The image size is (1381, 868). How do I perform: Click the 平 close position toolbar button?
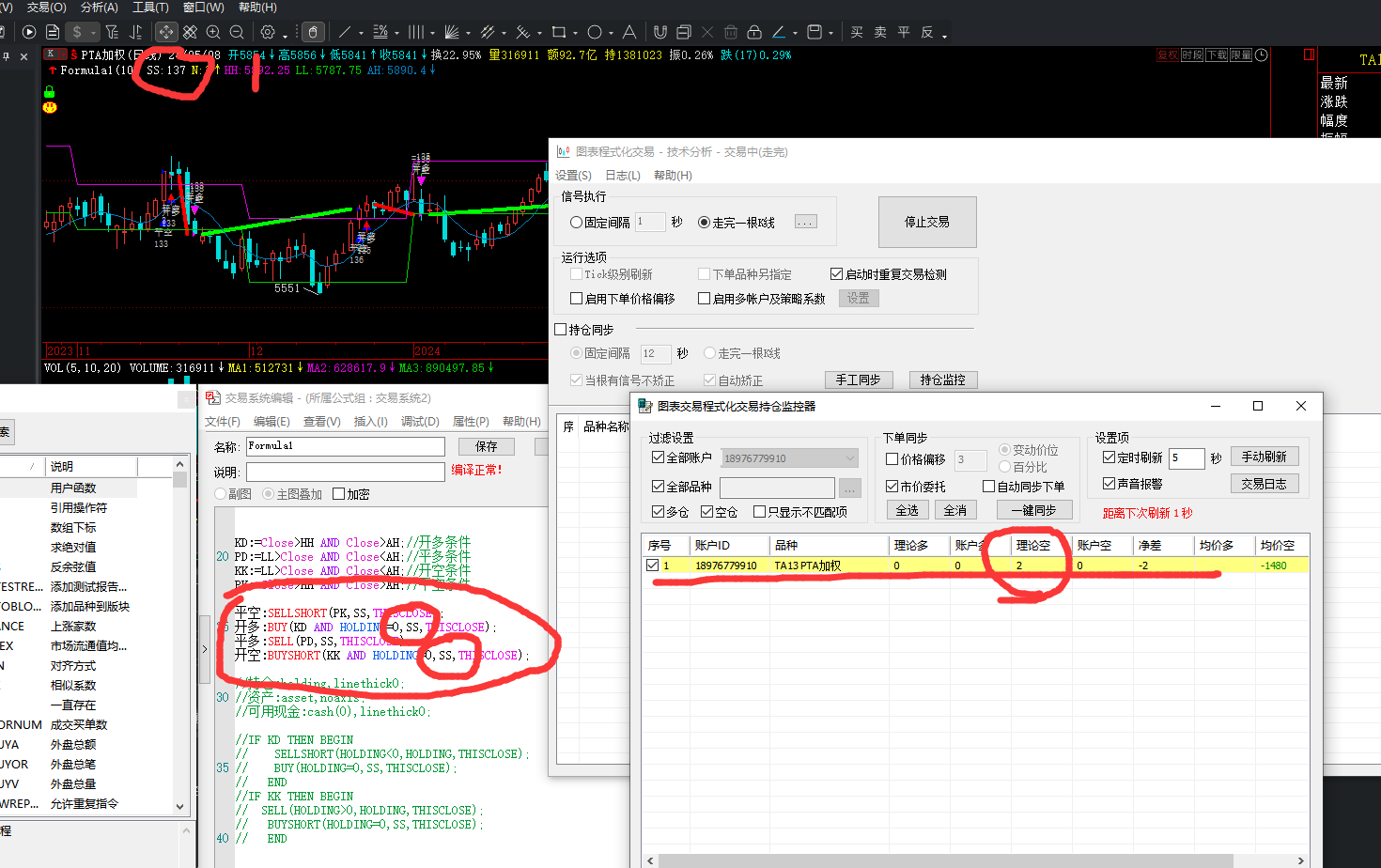click(x=904, y=32)
